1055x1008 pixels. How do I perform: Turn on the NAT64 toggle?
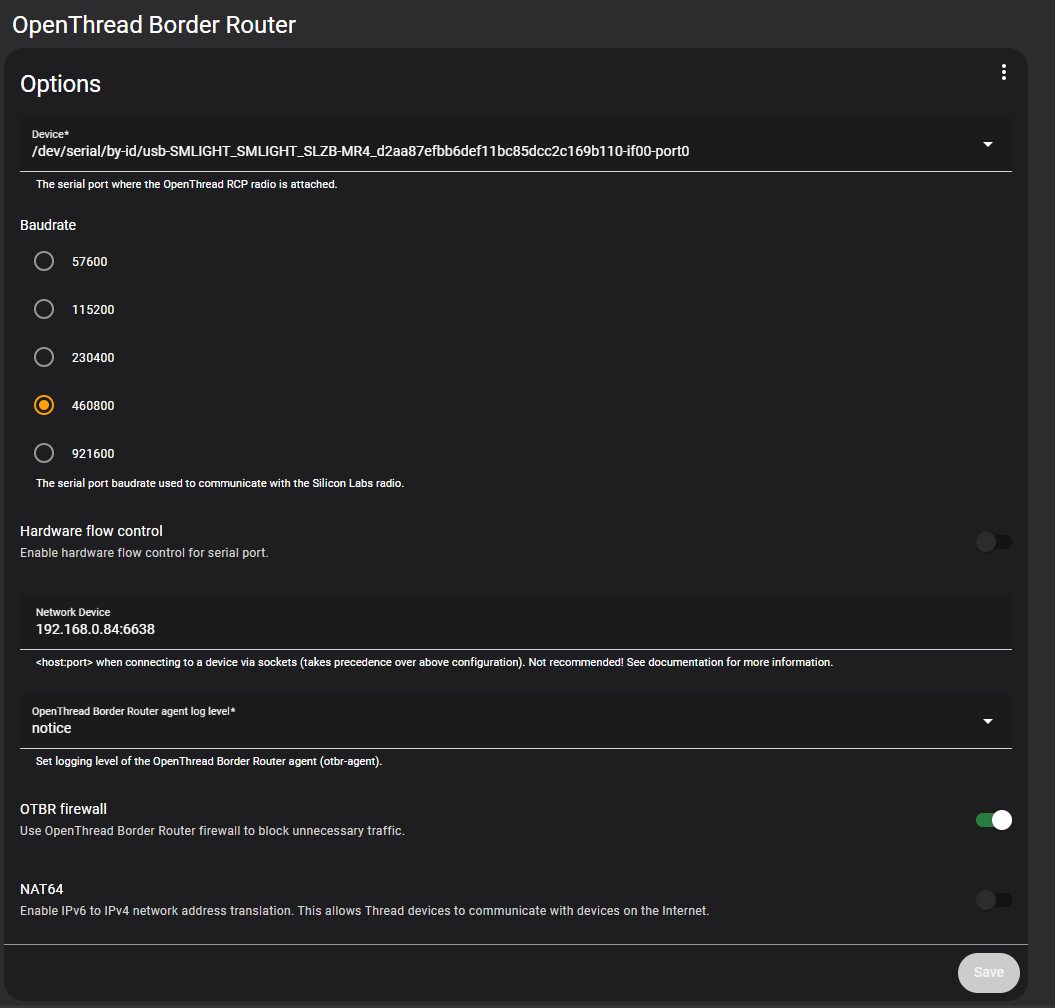993,900
